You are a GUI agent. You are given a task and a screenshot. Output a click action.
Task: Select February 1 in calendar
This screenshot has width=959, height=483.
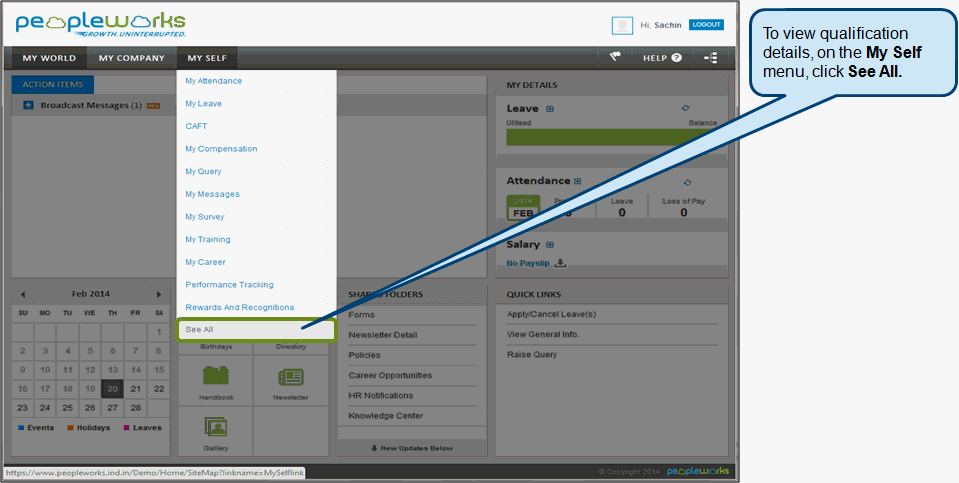click(x=158, y=332)
